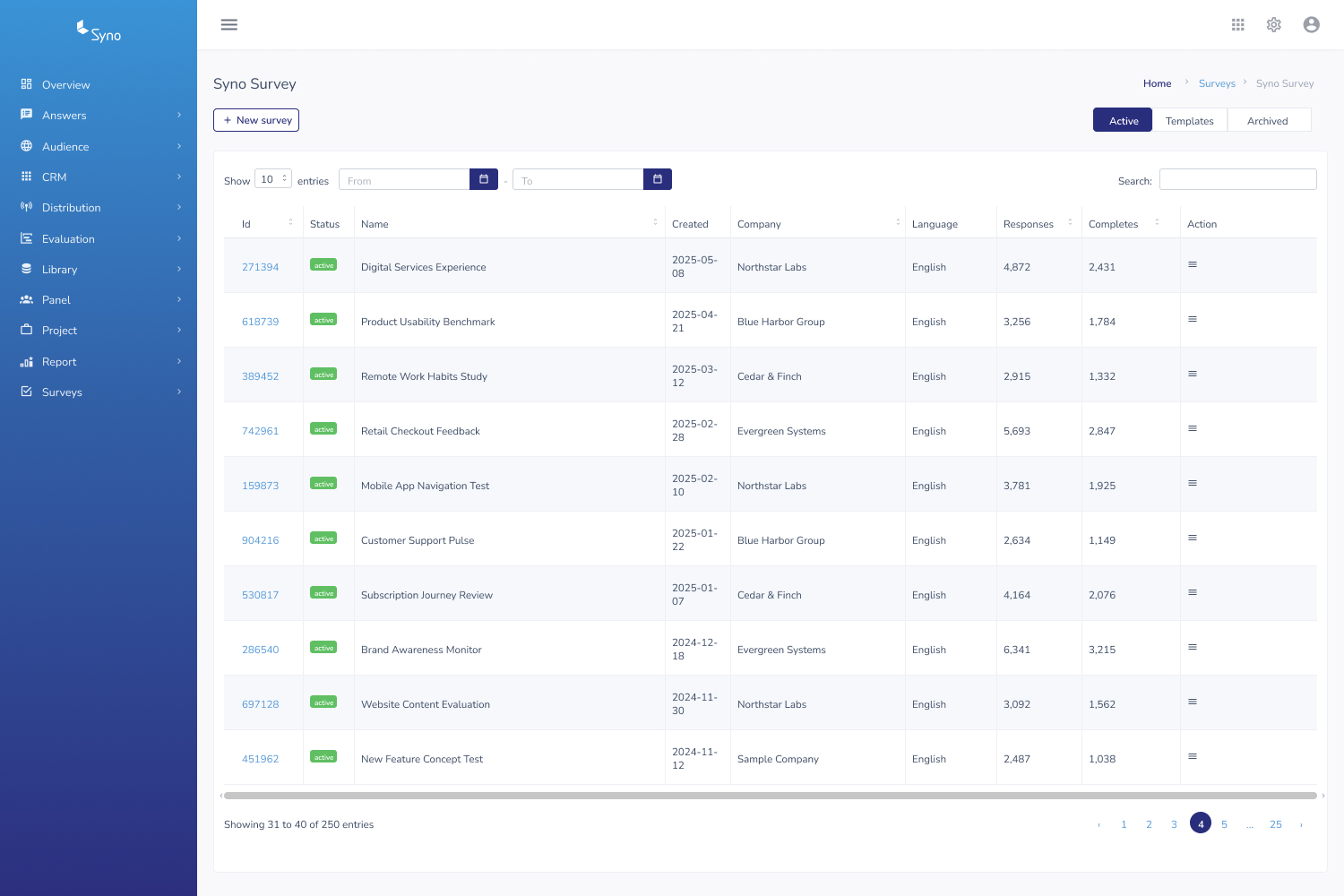1344x896 pixels.
Task: Expand the Audience sidebar section
Action: coord(99,146)
